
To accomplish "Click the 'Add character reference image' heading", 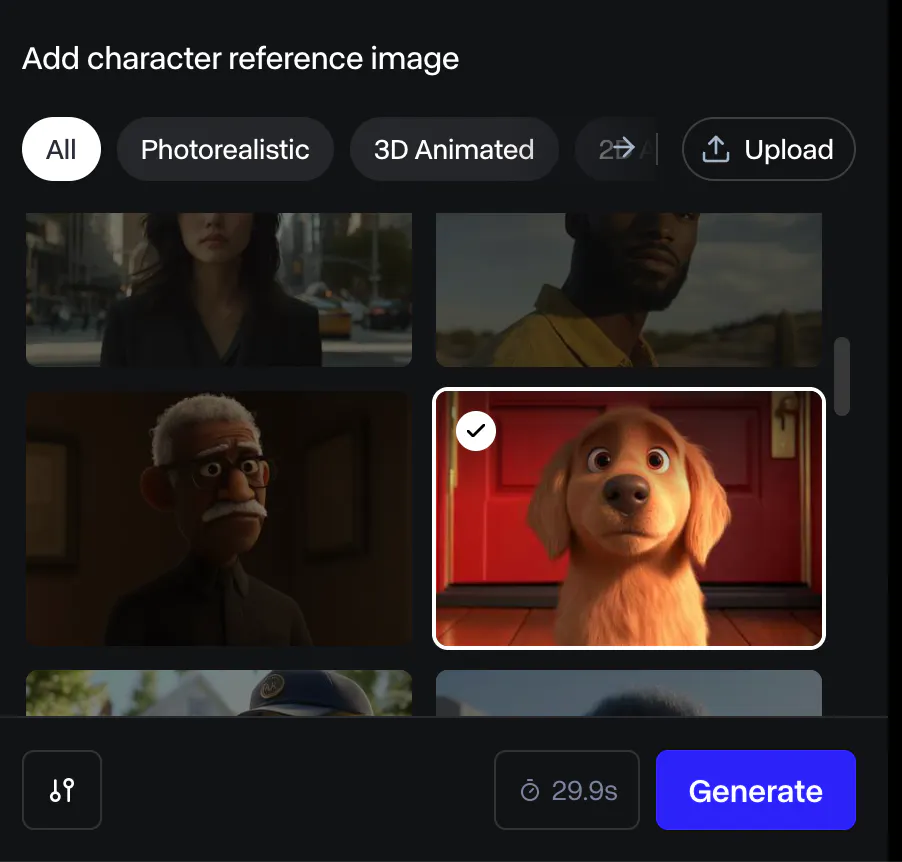I will 240,59.
